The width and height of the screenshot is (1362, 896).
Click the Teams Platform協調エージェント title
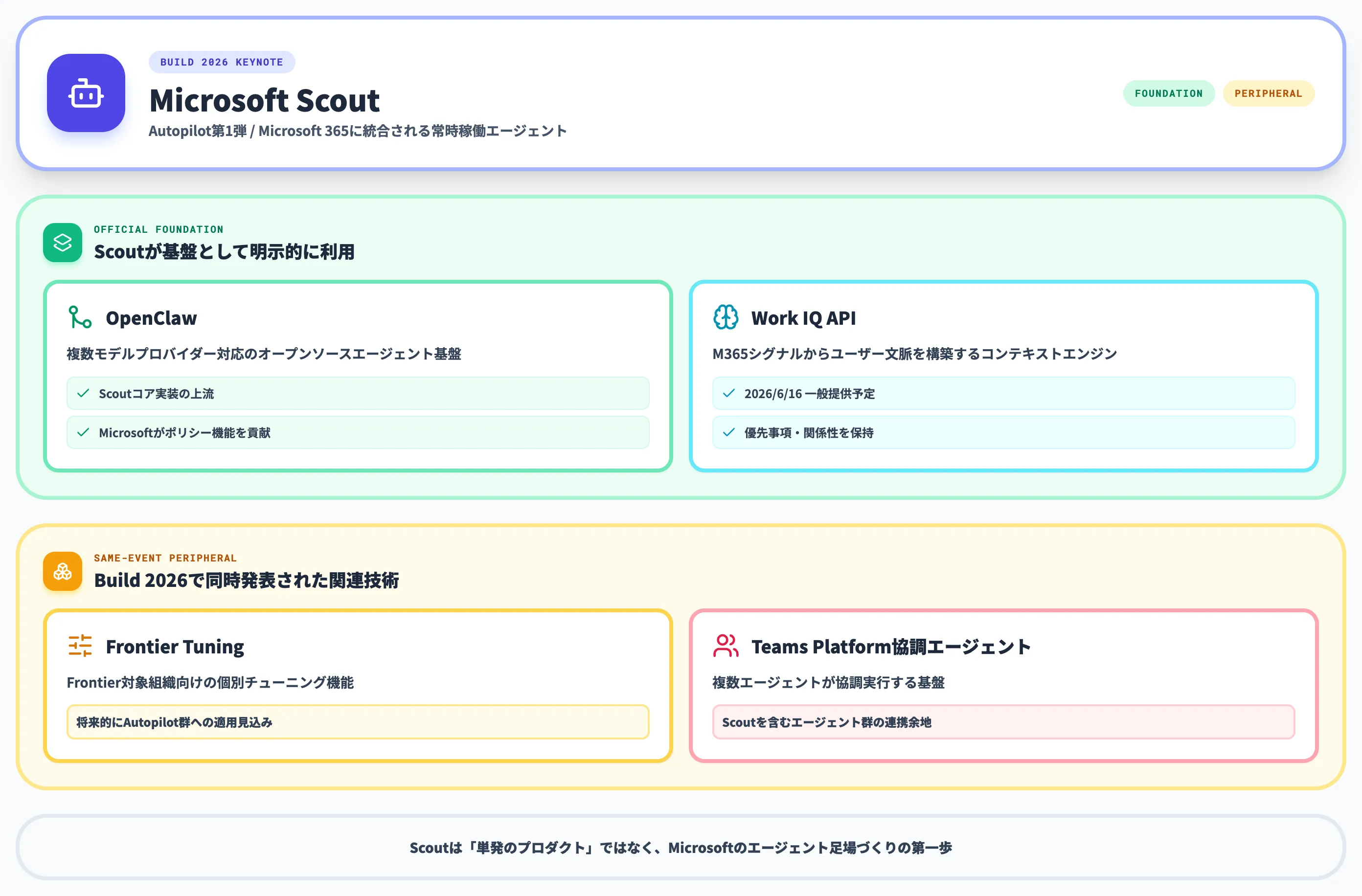891,647
